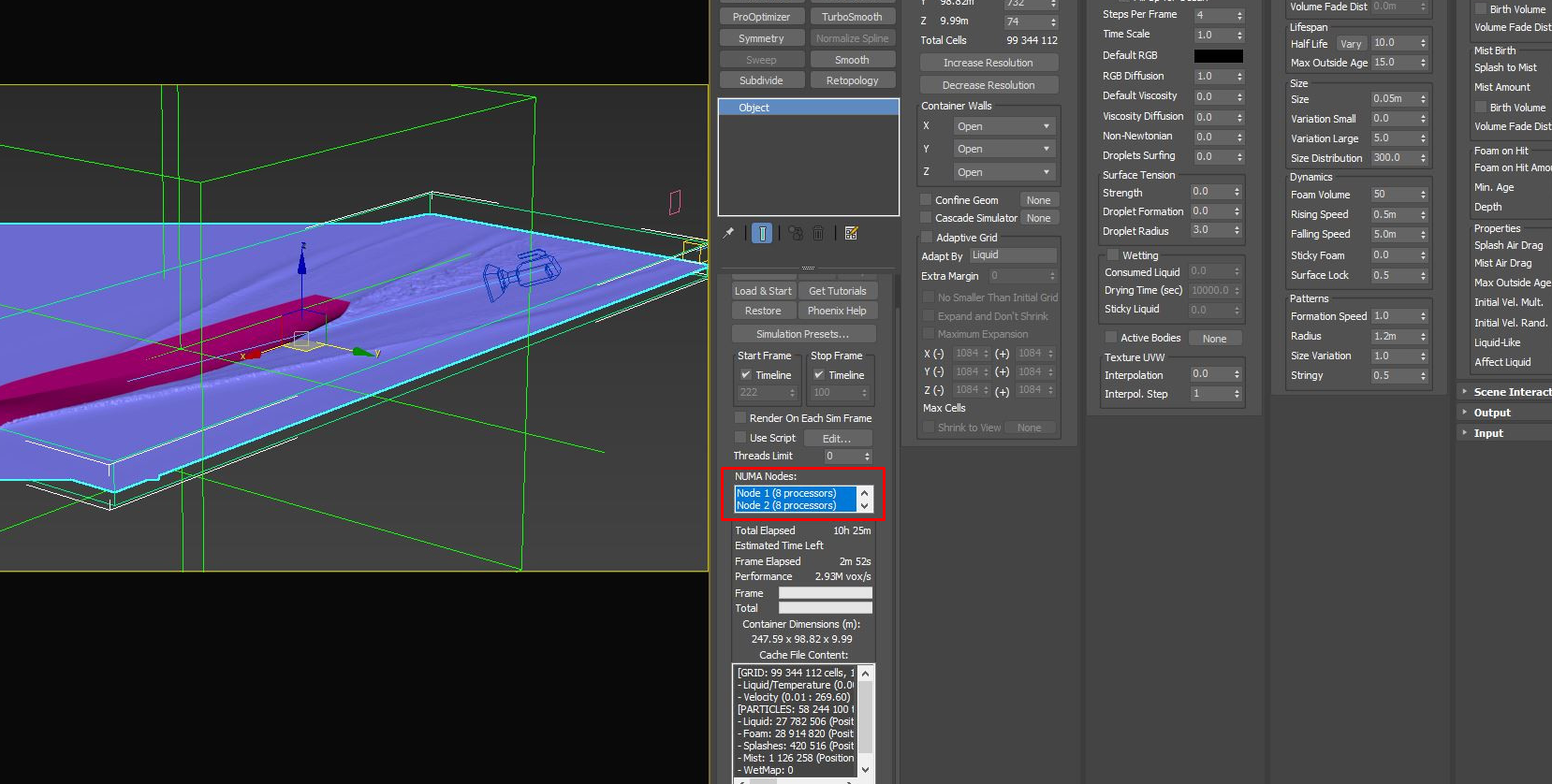The image size is (1552, 784).
Task: Click the TurboSmooth modifier button
Action: 852,17
